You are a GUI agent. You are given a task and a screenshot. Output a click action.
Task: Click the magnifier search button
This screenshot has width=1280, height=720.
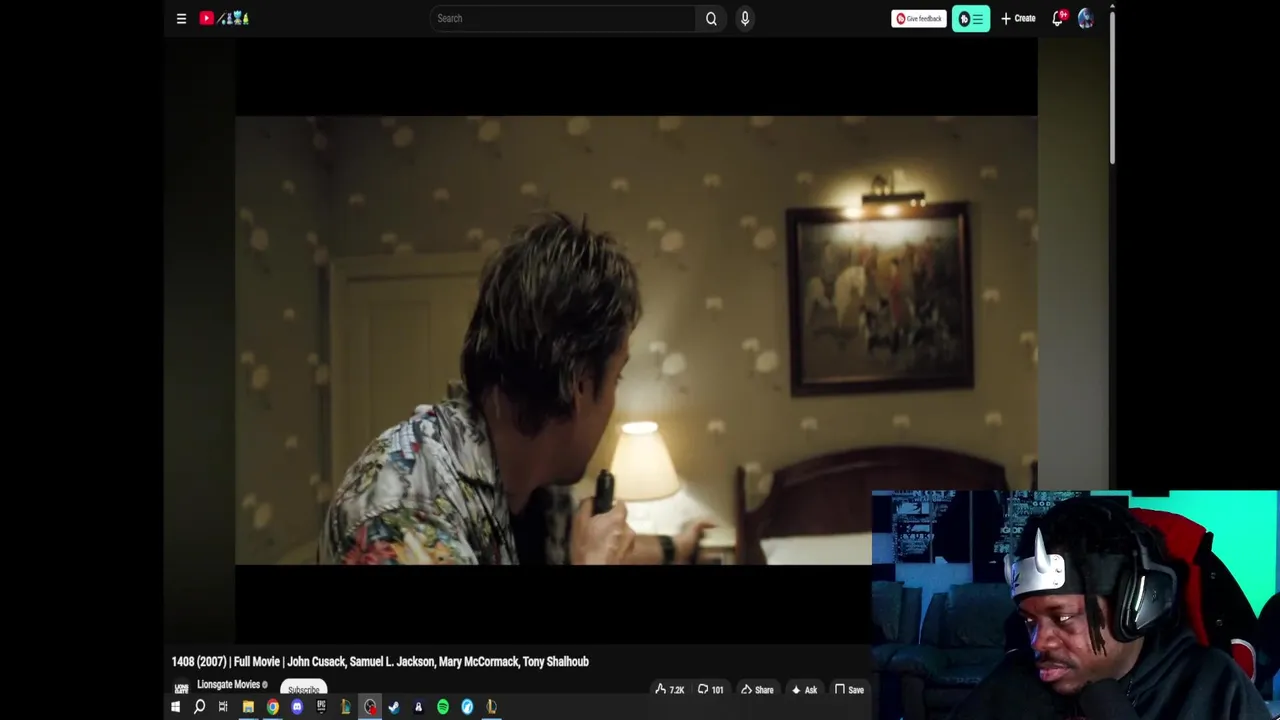pos(711,18)
